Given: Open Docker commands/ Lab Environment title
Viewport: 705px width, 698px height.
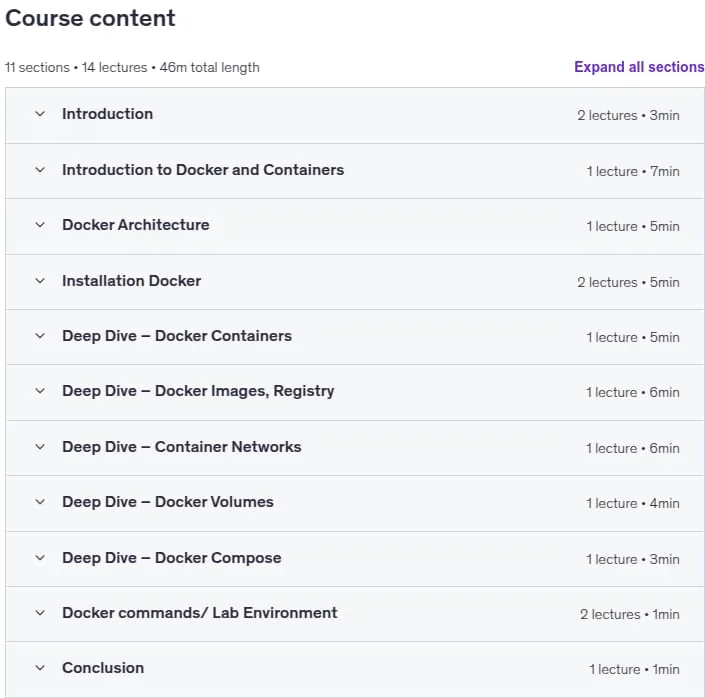Looking at the screenshot, I should point(200,613).
